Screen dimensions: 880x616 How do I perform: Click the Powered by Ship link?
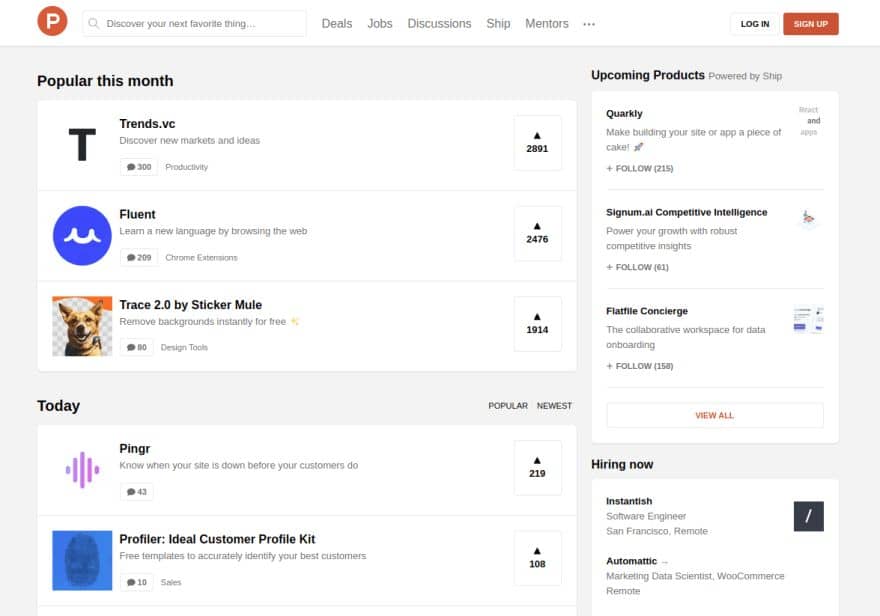point(745,76)
